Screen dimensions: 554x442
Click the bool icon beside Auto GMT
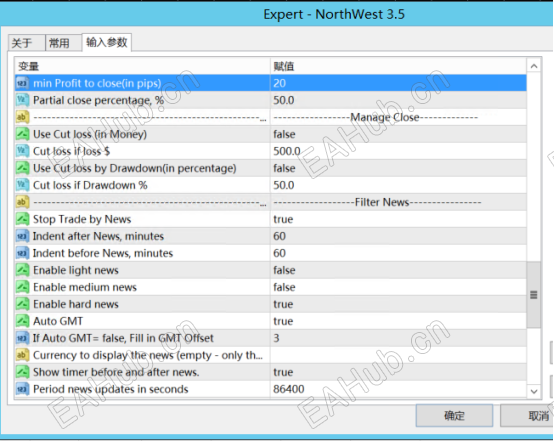22,321
